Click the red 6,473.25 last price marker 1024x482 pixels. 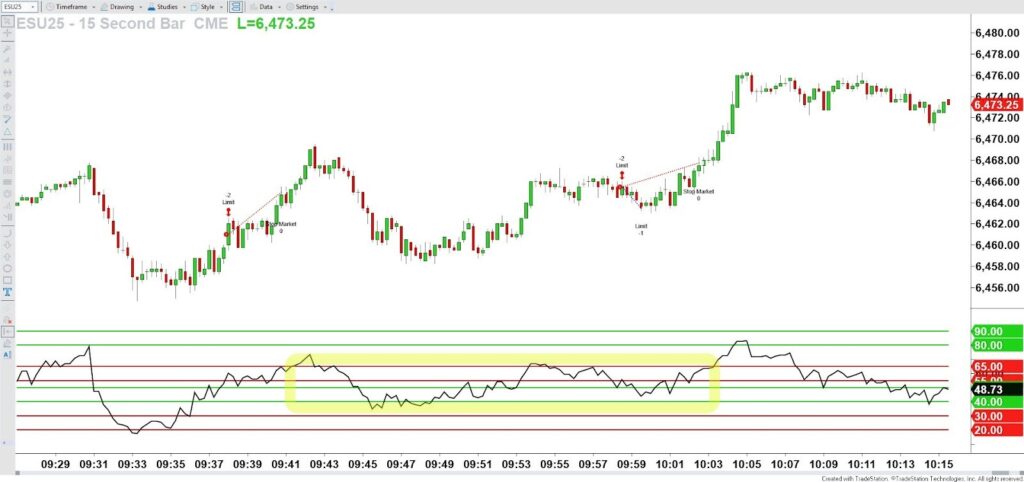coord(995,105)
